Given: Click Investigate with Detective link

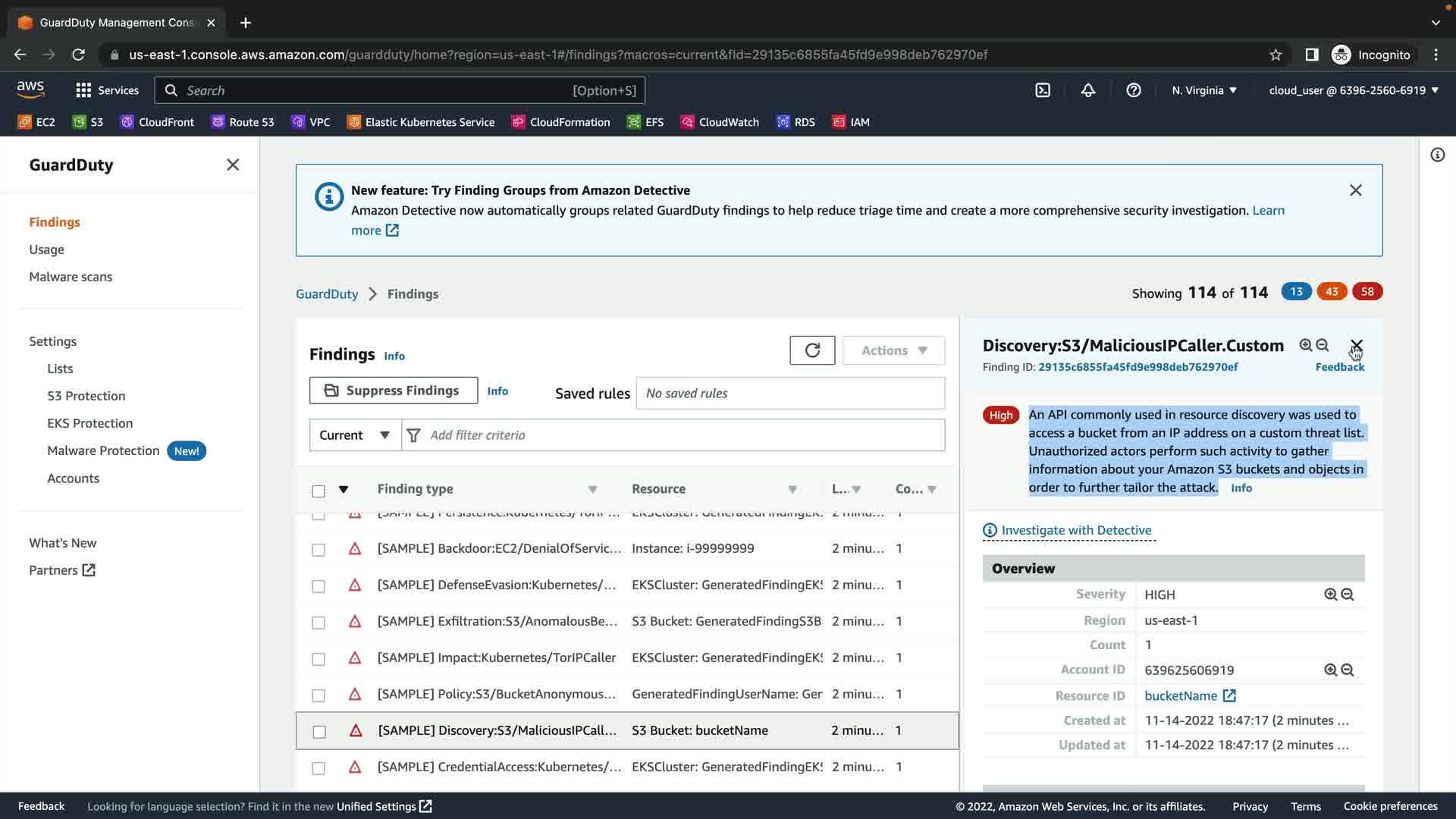Looking at the screenshot, I should [1075, 530].
